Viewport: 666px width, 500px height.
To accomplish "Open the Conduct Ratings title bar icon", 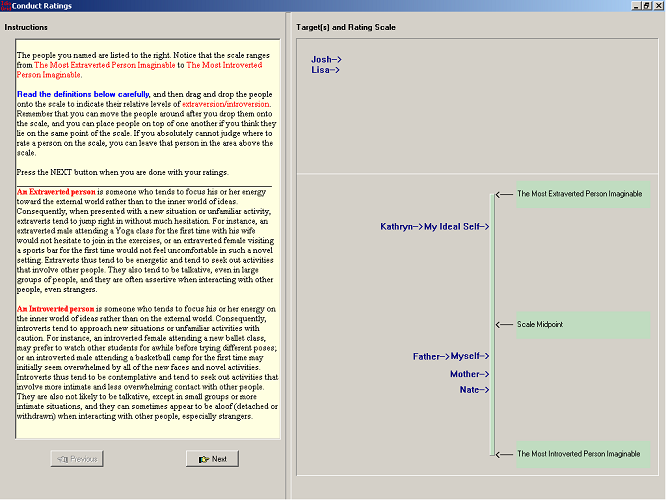I will 6,6.
